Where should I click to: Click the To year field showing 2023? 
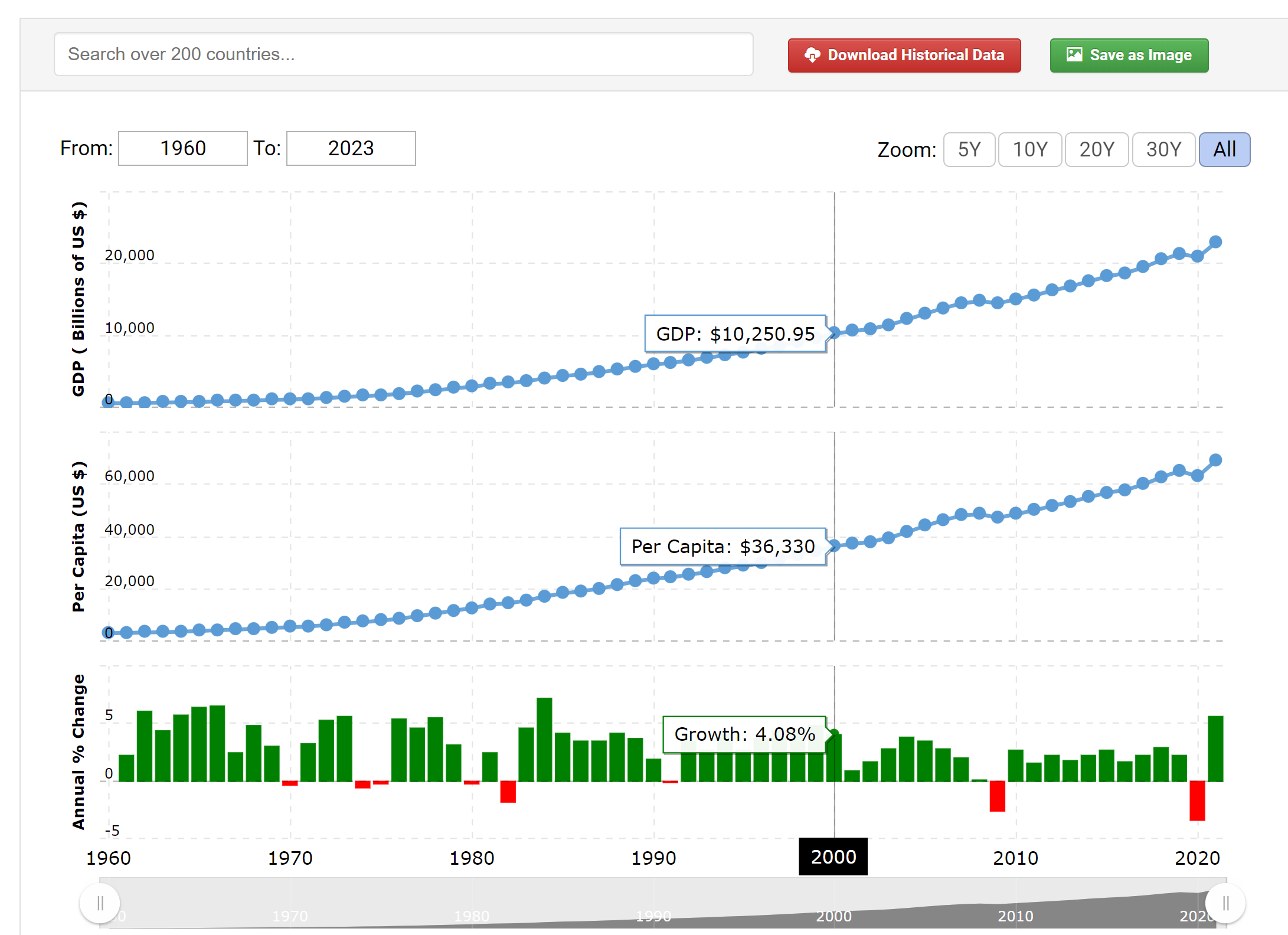point(351,148)
